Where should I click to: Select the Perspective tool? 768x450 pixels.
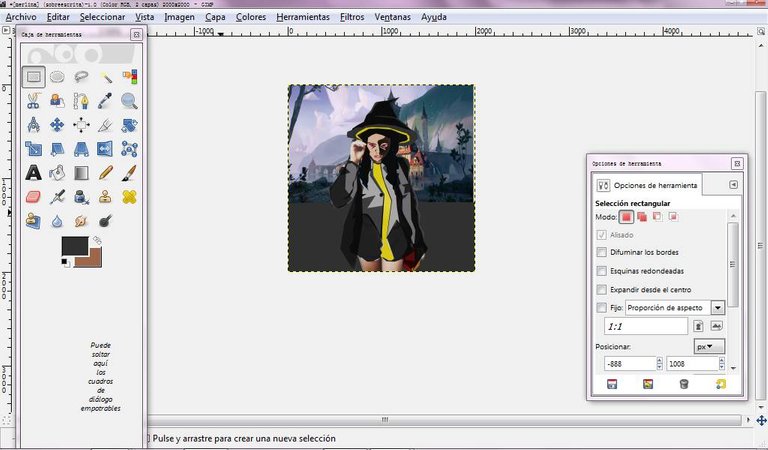click(81, 149)
